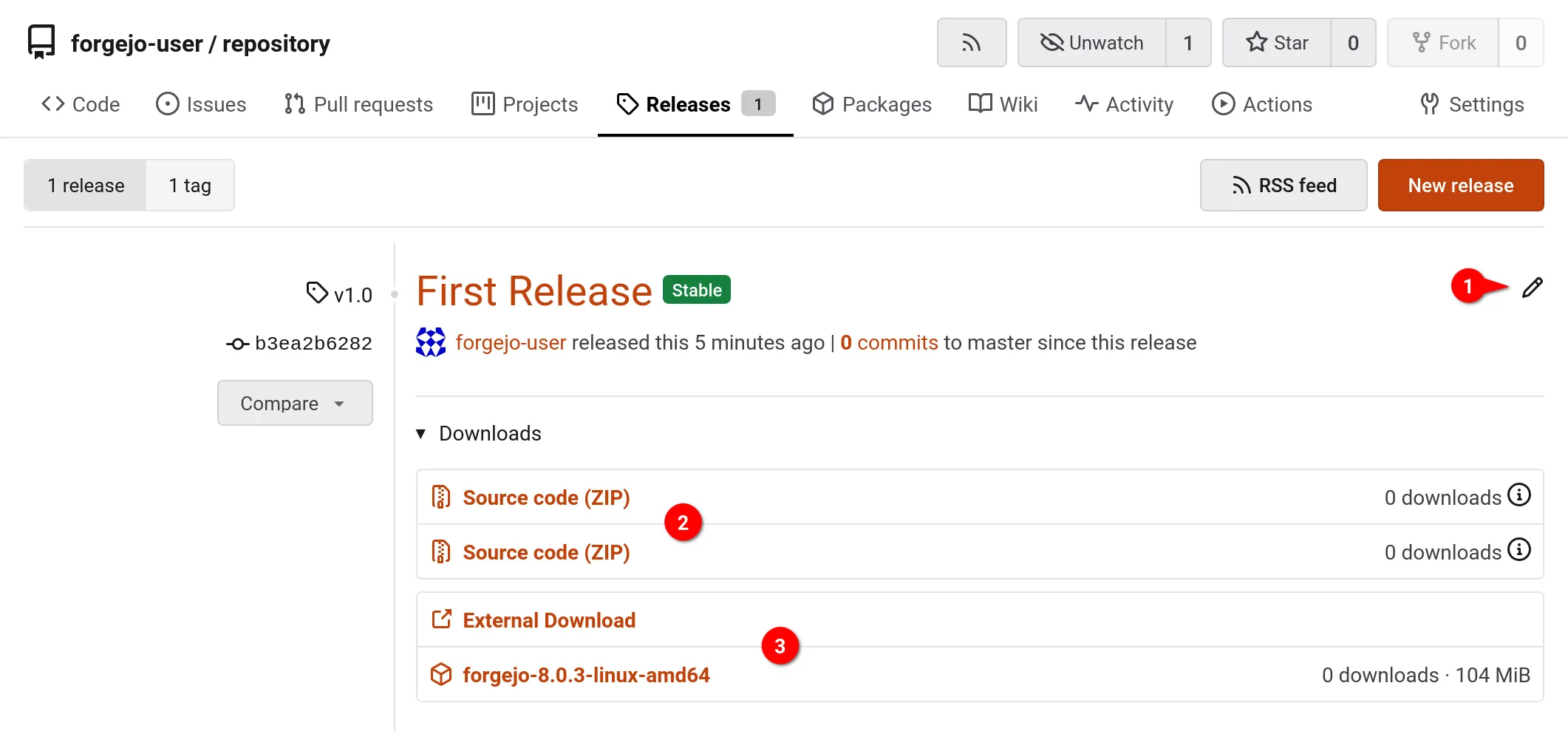1568x751 pixels.
Task: Open the Settings tab
Action: pyautogui.click(x=1472, y=104)
